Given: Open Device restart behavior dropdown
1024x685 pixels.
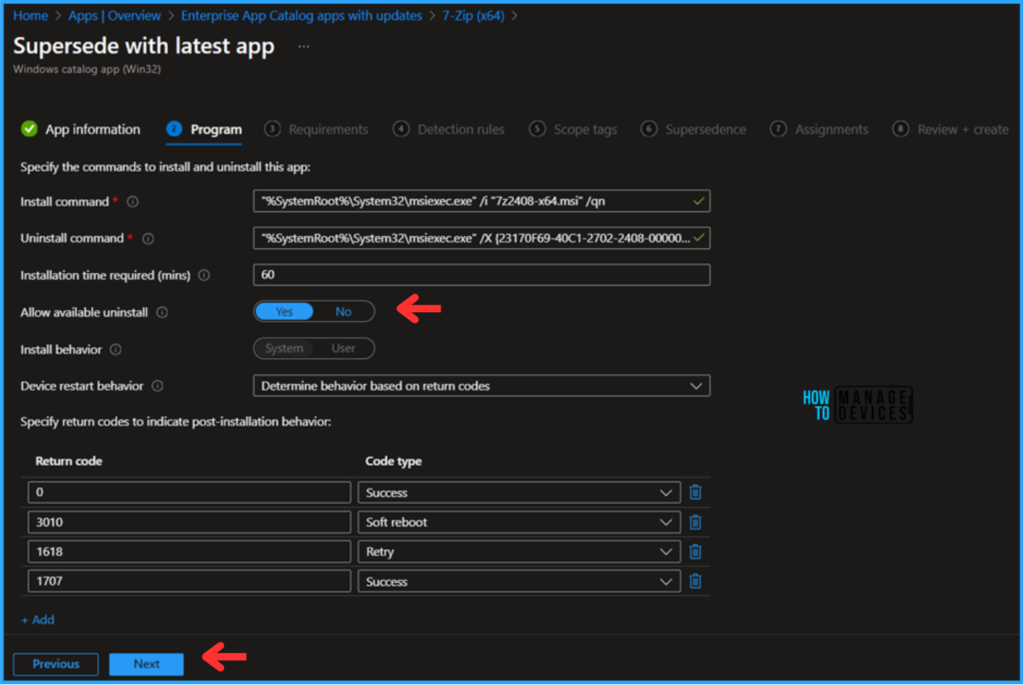Looking at the screenshot, I should click(x=481, y=386).
